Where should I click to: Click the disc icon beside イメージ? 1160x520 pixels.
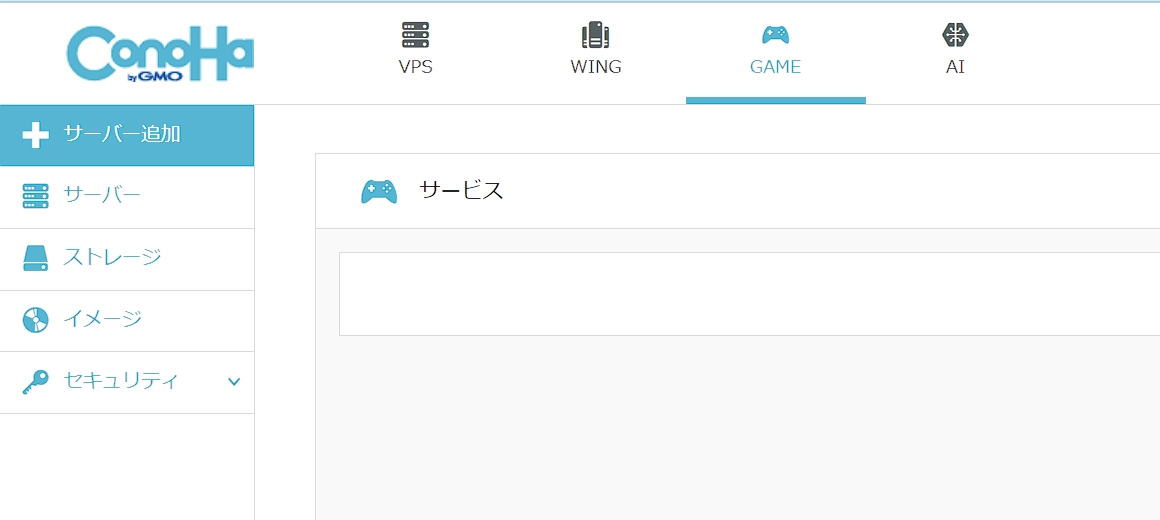click(x=36, y=320)
